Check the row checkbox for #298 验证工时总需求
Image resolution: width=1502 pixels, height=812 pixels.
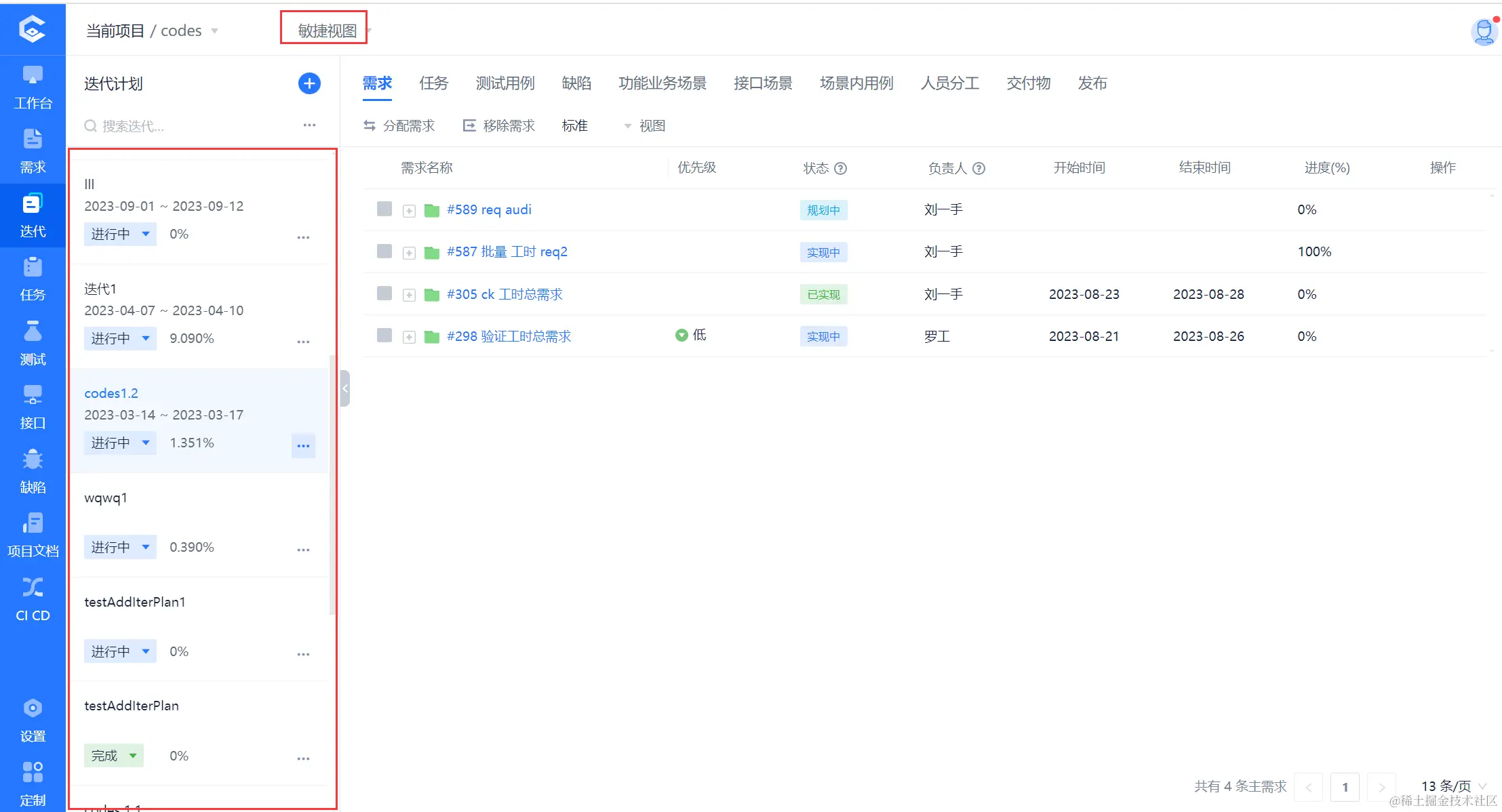[384, 335]
